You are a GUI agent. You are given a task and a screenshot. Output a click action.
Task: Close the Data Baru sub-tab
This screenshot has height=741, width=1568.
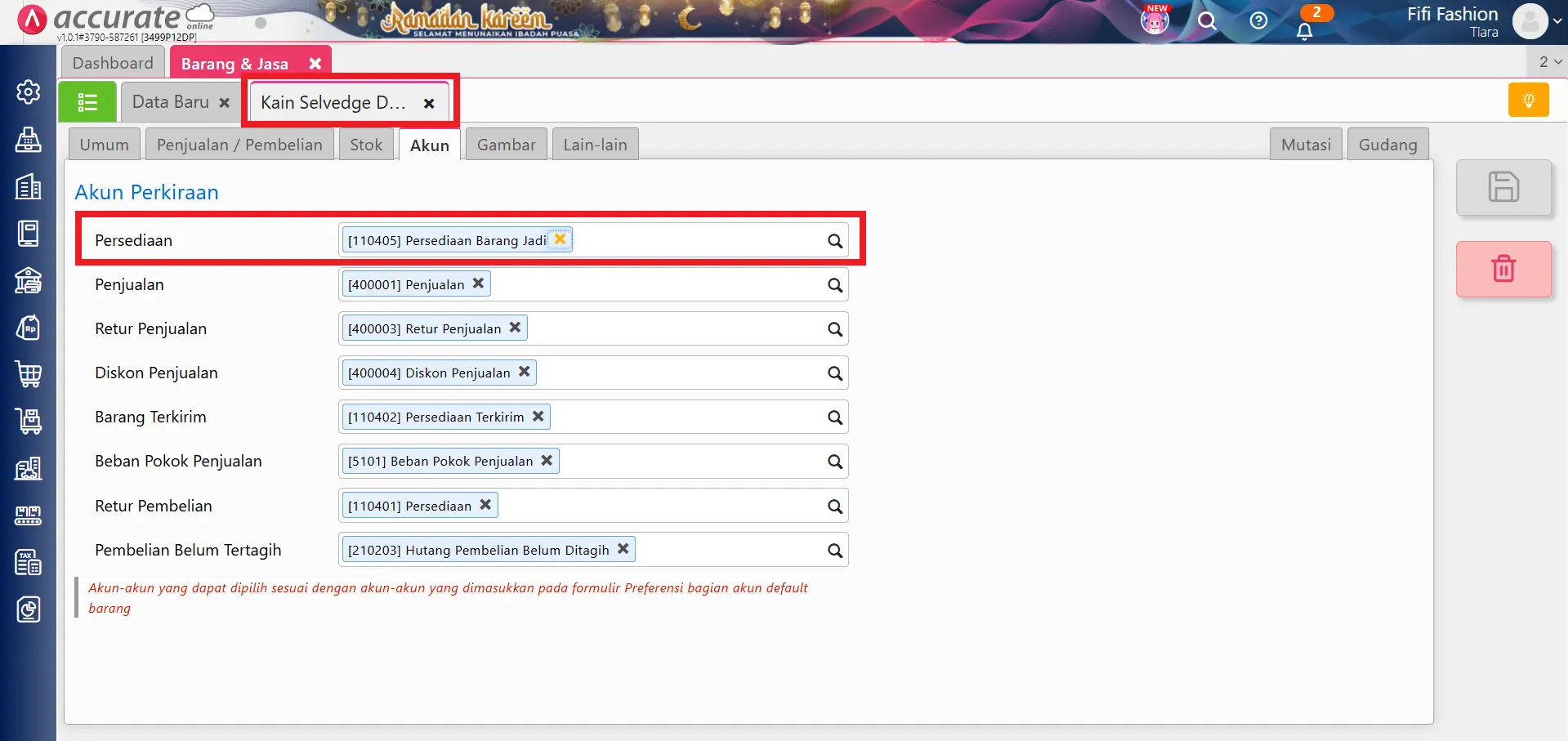click(225, 103)
